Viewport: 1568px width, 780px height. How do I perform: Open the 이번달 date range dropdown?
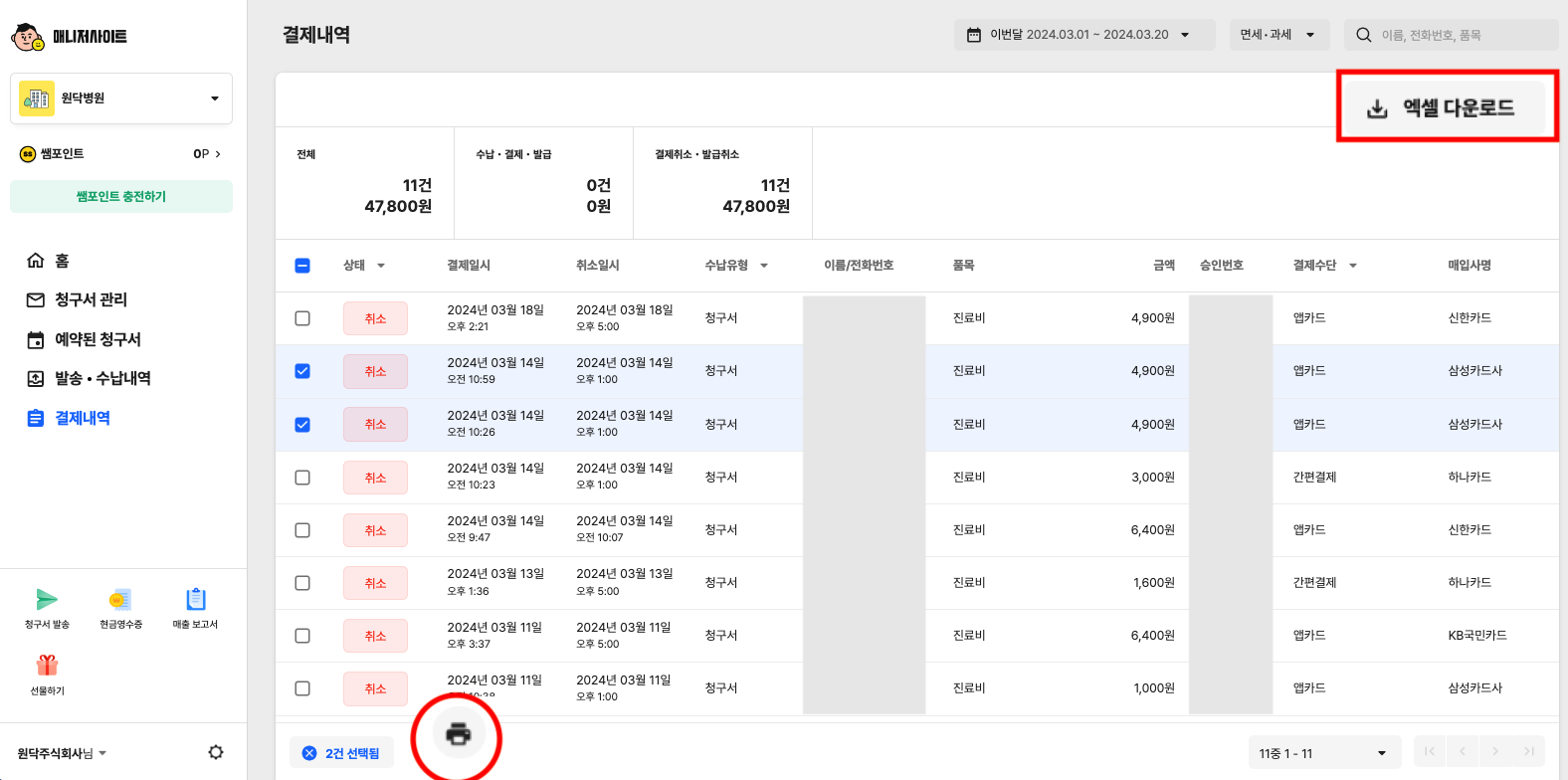point(1083,35)
